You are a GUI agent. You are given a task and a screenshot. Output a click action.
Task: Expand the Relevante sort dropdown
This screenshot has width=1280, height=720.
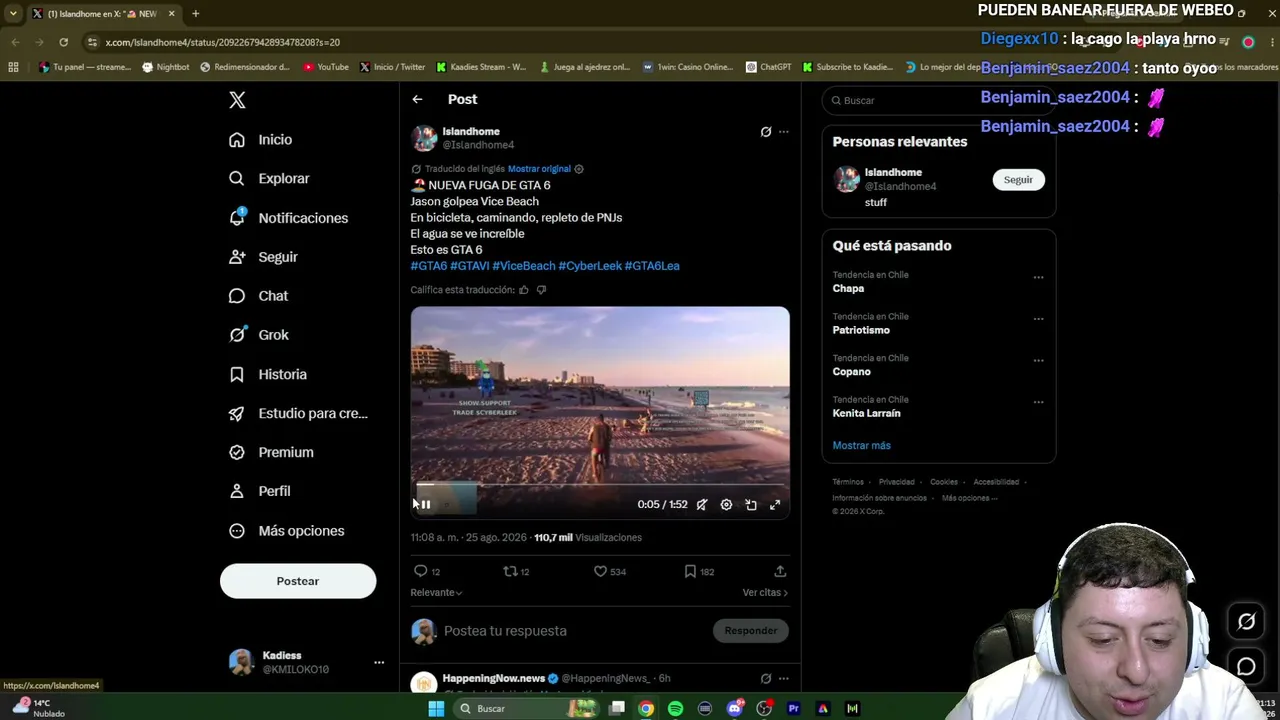click(x=436, y=593)
